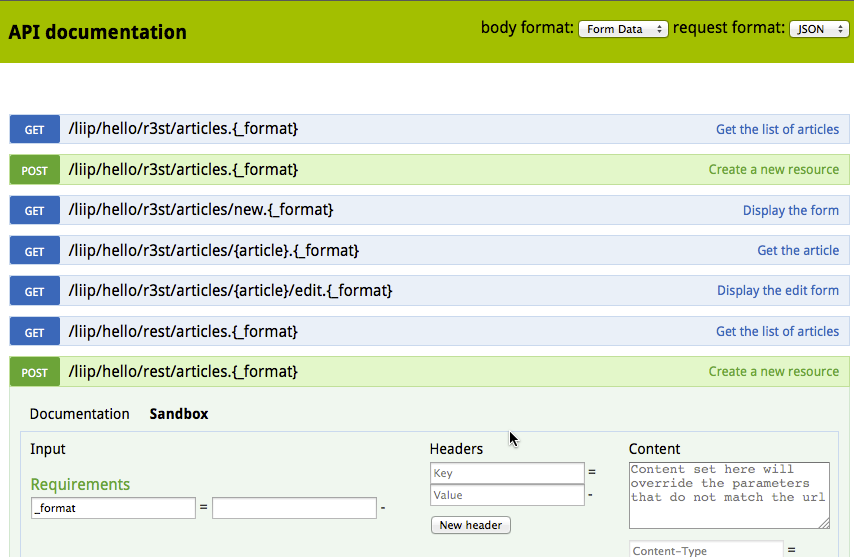Remove the _format requirement with minus
The height and width of the screenshot is (557, 854).
click(x=383, y=508)
